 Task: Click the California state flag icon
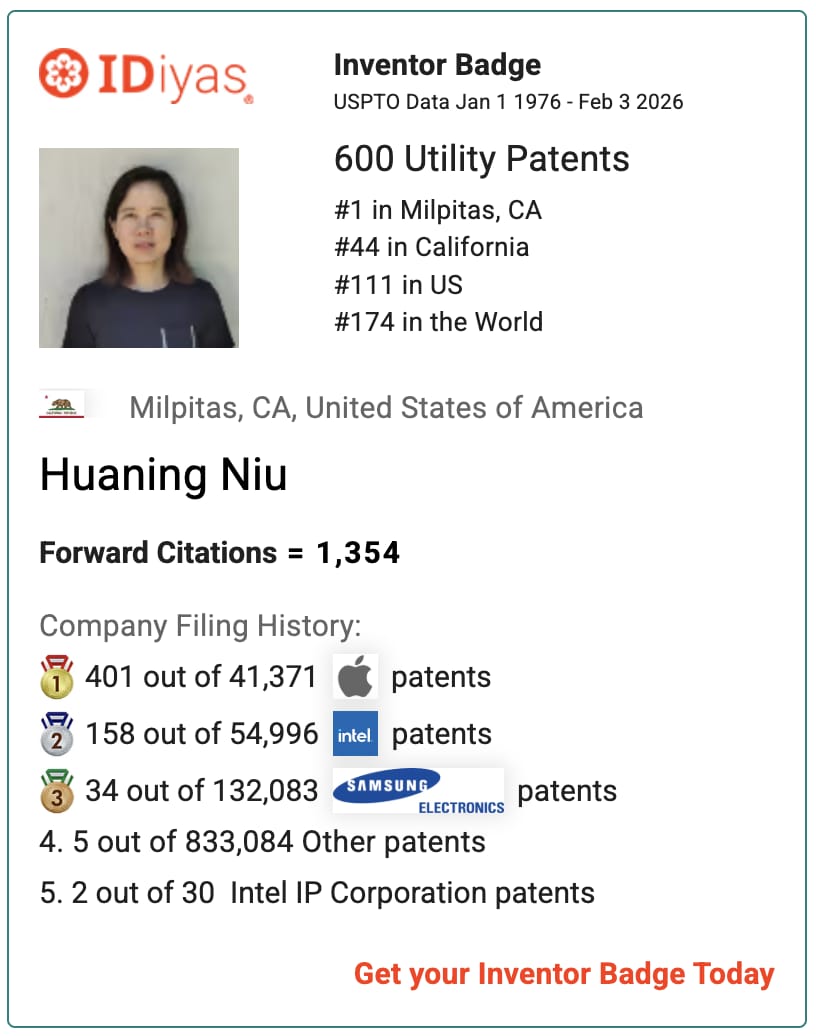[x=61, y=404]
